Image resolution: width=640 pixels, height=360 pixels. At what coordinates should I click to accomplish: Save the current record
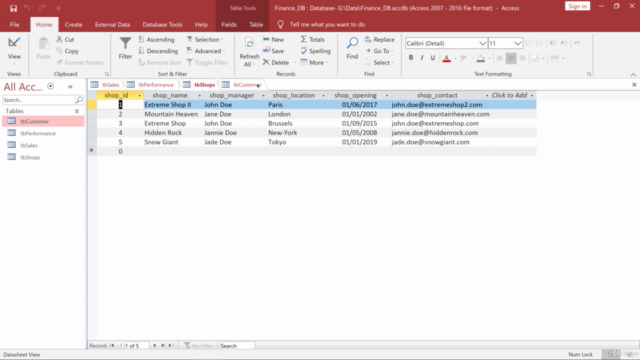tap(273, 51)
